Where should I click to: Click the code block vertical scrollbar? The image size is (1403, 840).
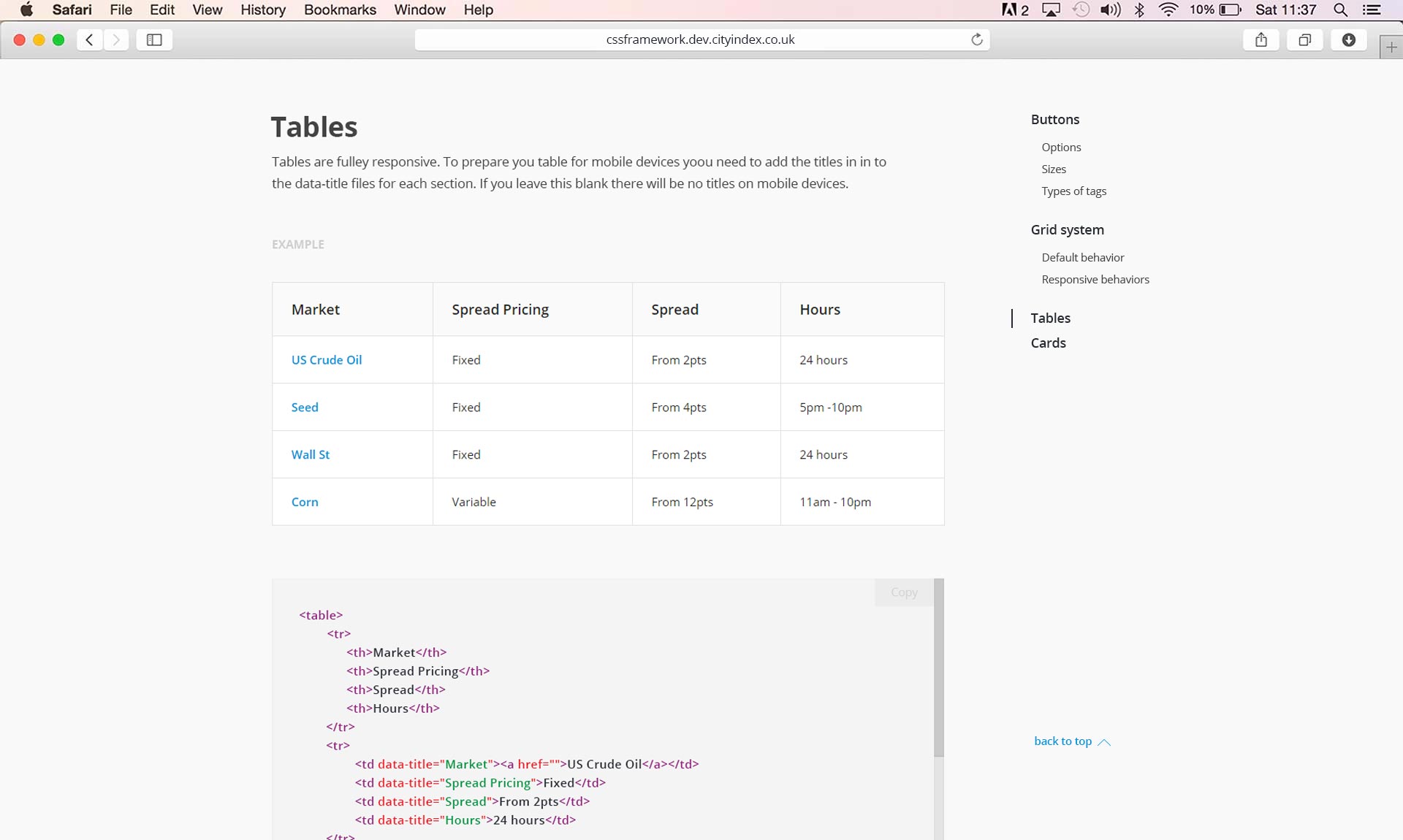point(938,668)
